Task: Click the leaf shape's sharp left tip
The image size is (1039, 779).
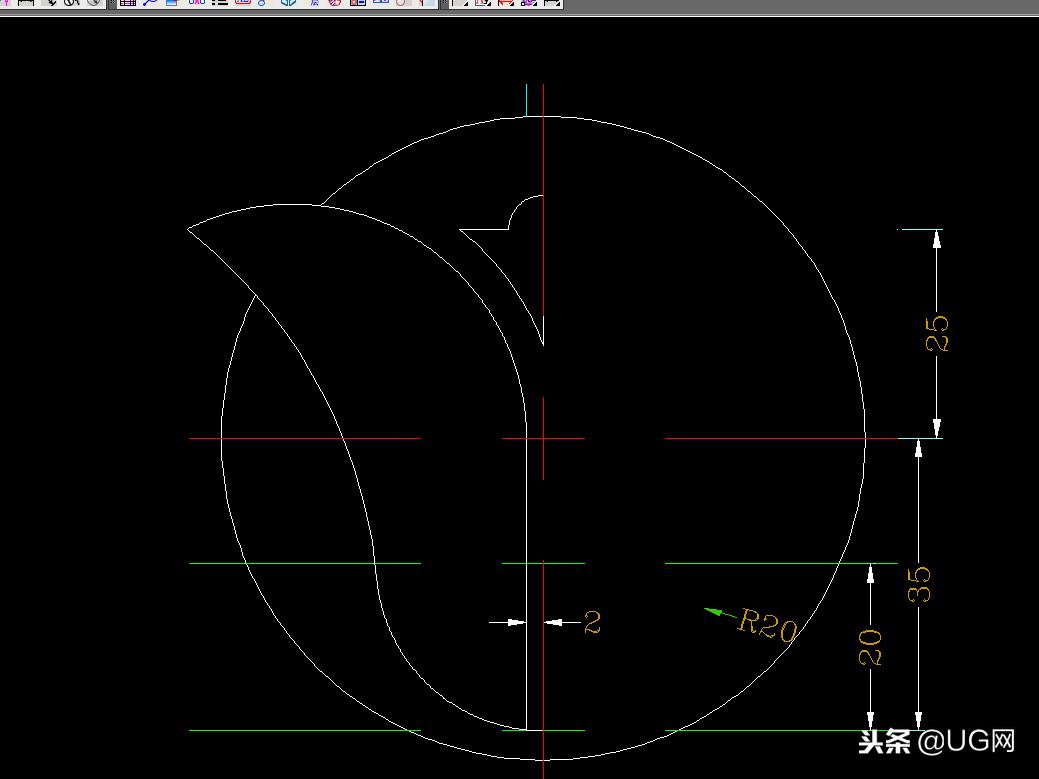Action: pos(190,229)
